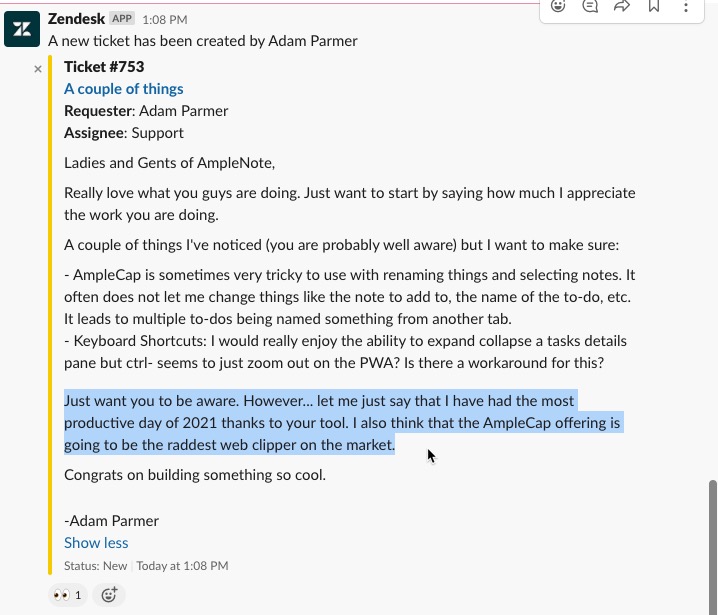Click the 'Today at 1:08 PM' footer
Image resolution: width=718 pixels, height=615 pixels.
tap(182, 566)
